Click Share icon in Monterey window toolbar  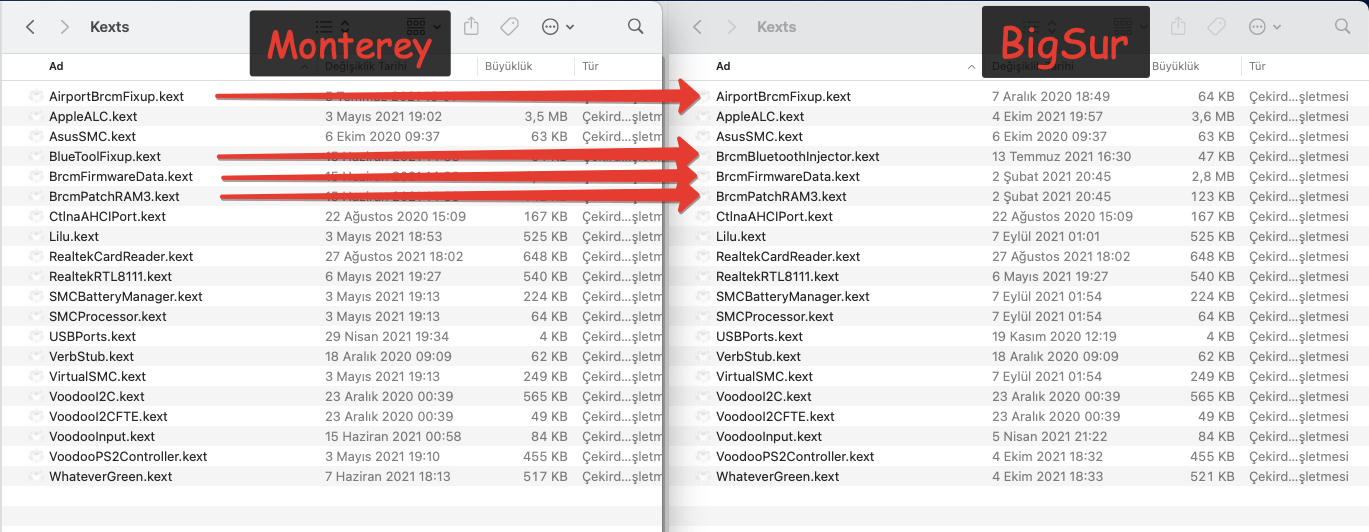point(472,27)
